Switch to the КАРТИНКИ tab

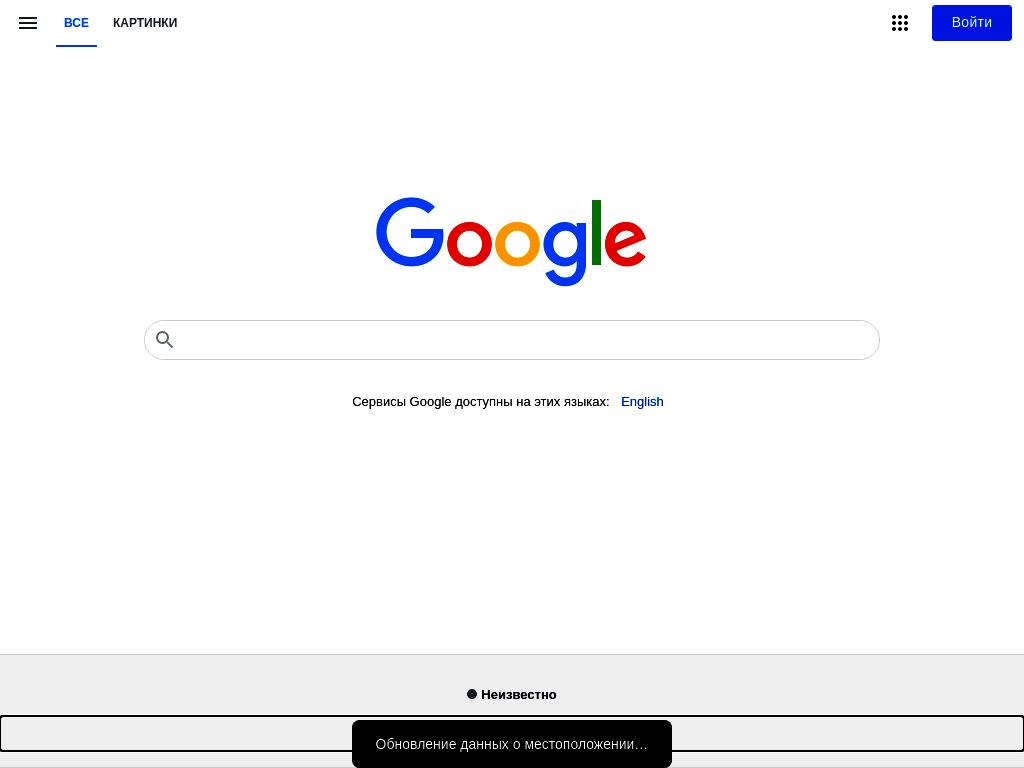(145, 23)
